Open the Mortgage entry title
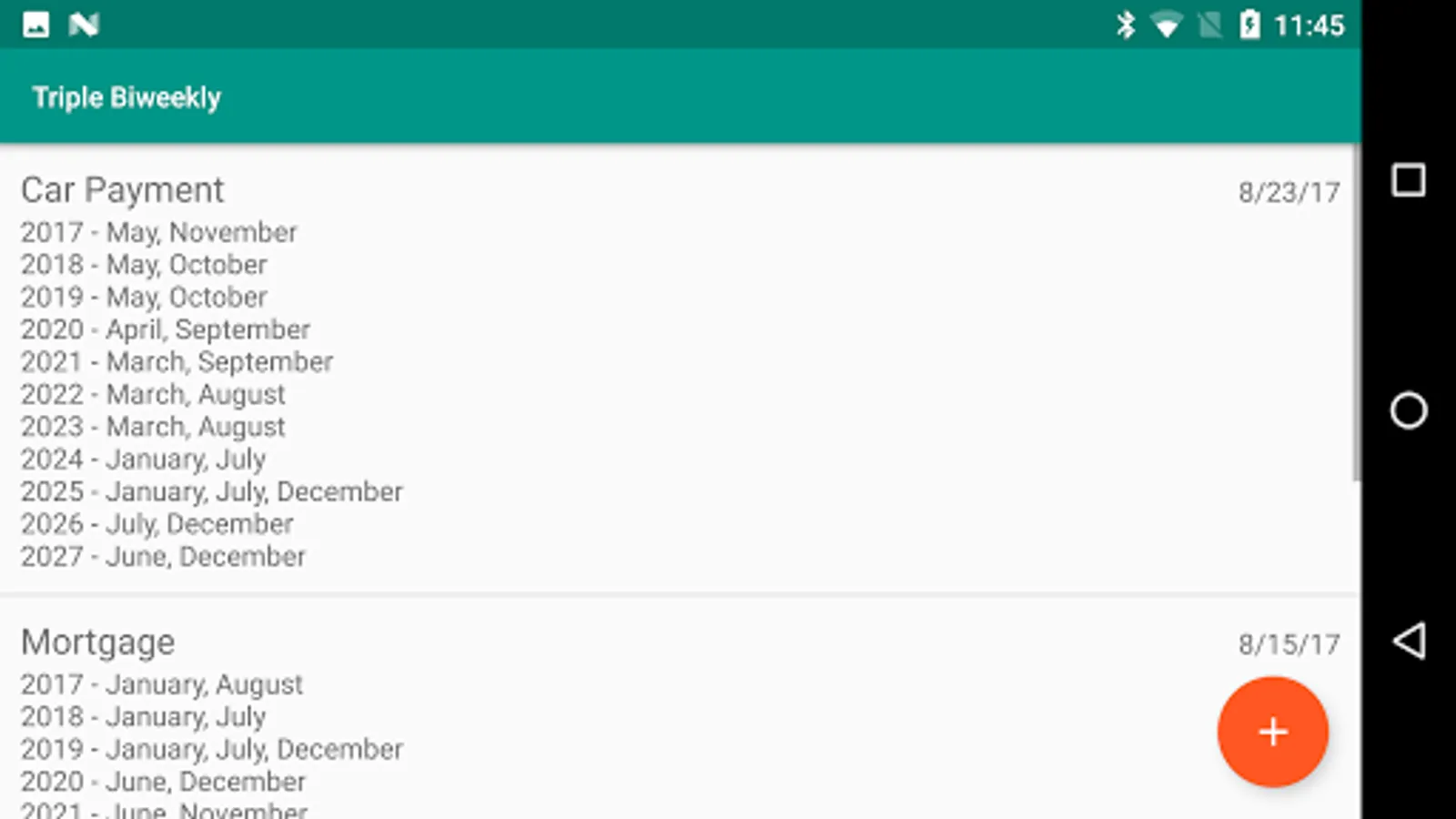Image resolution: width=1456 pixels, height=819 pixels. [97, 642]
